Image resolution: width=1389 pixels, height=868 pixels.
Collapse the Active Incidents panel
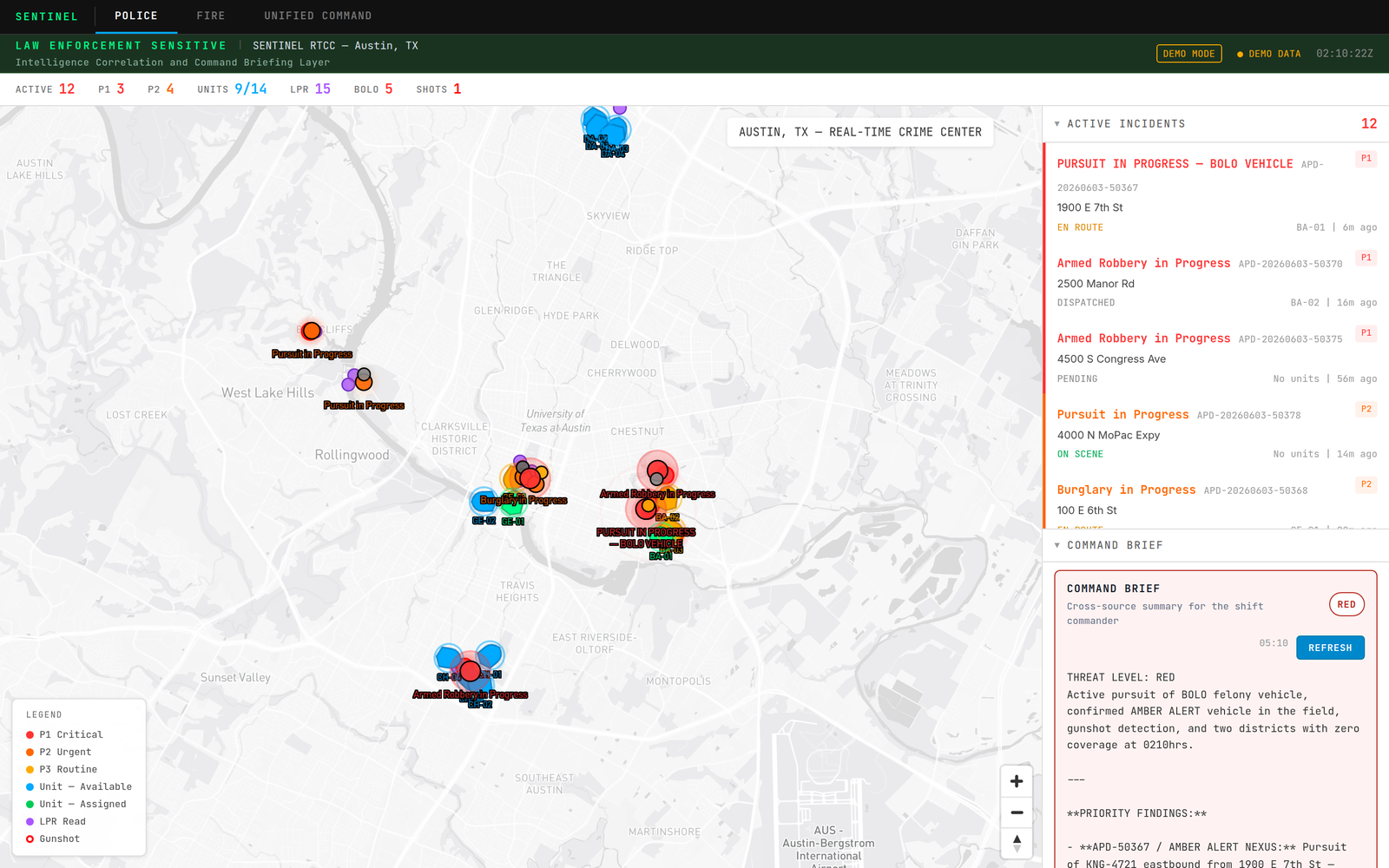point(1057,124)
